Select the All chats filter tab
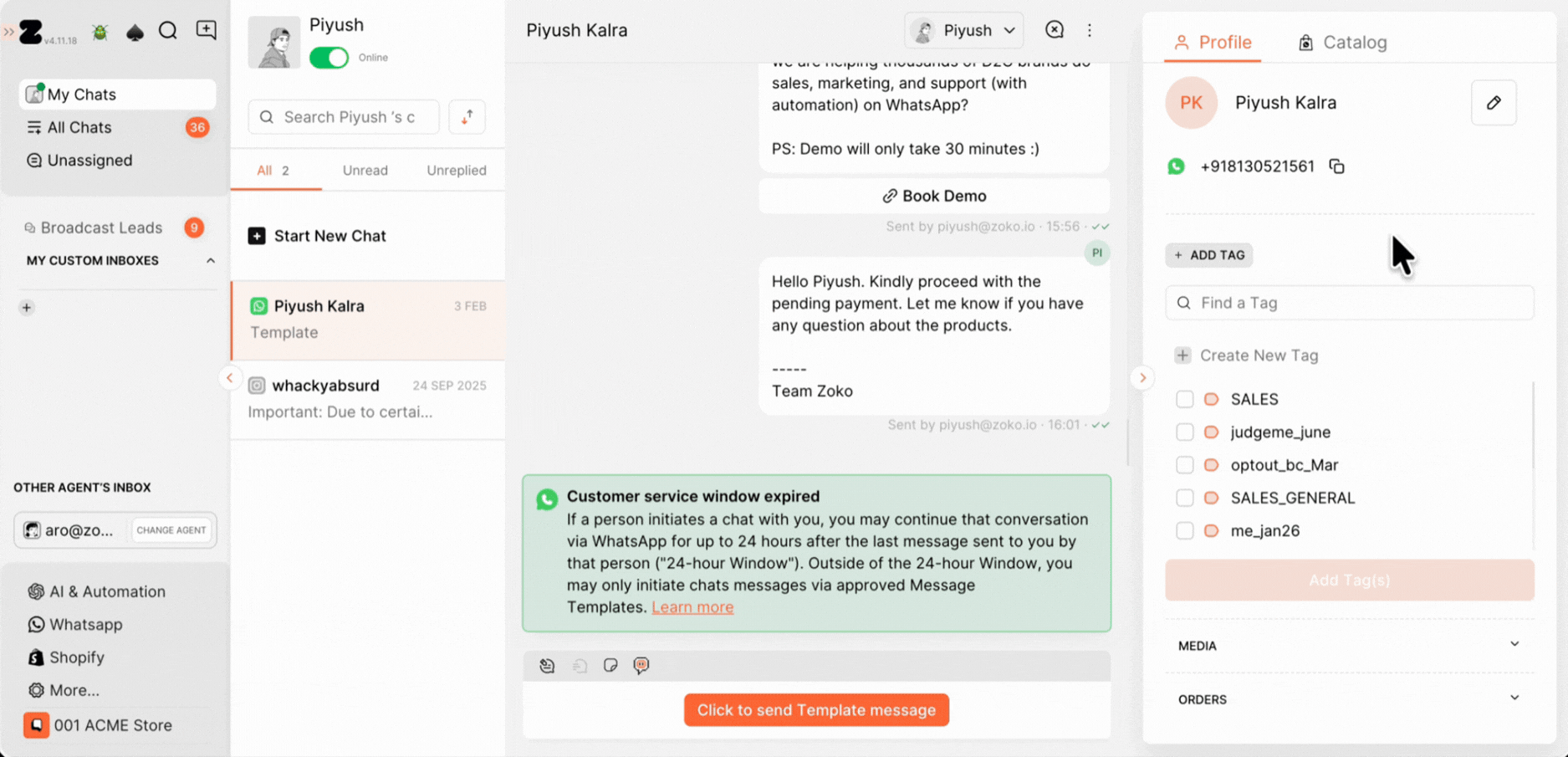The image size is (1568, 757). coord(274,171)
